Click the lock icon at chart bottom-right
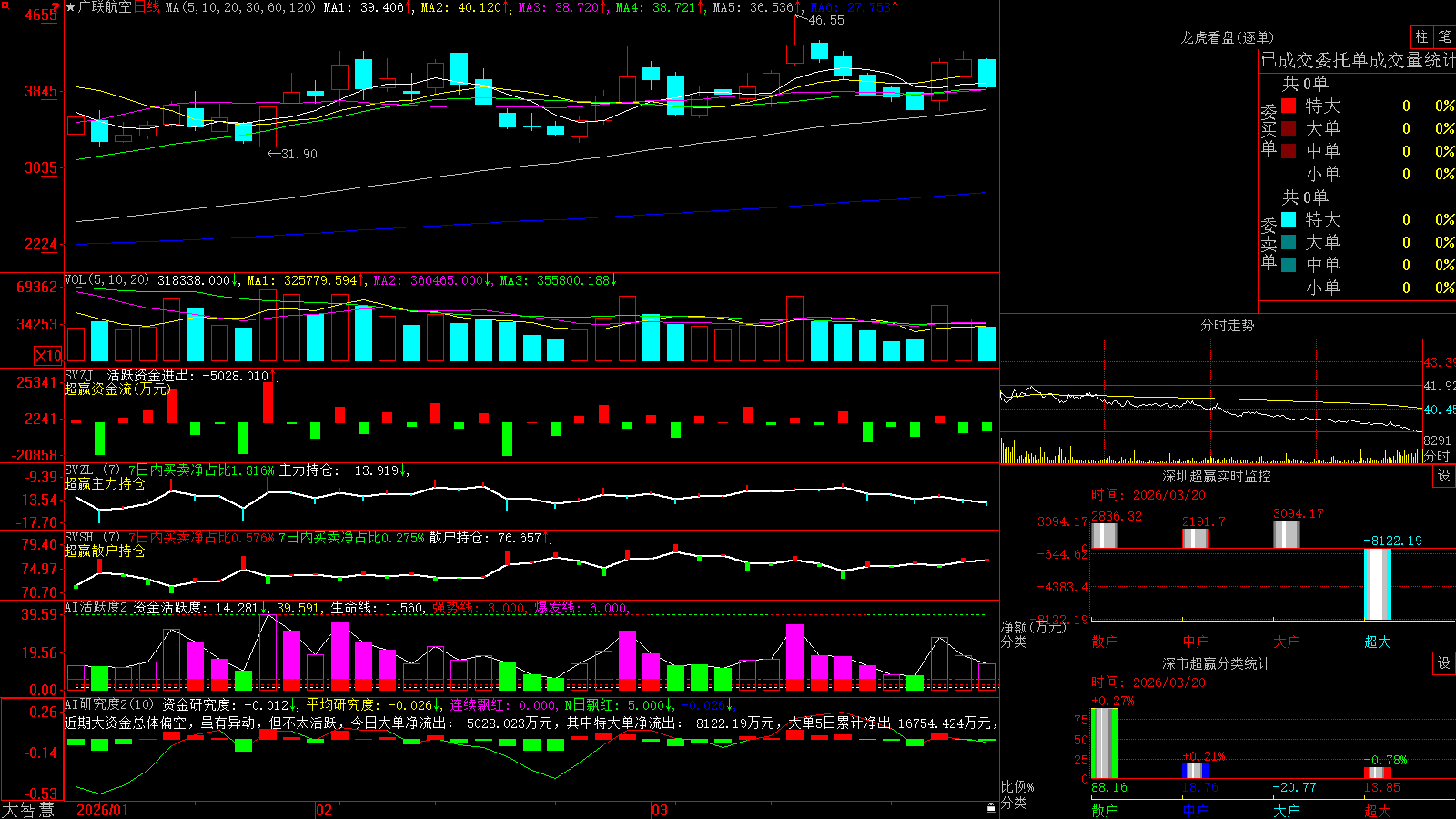 pyautogui.click(x=991, y=807)
